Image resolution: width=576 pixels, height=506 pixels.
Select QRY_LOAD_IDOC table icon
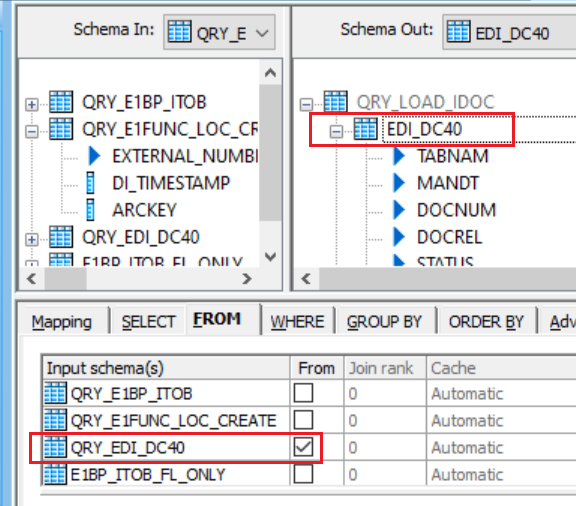pos(335,102)
